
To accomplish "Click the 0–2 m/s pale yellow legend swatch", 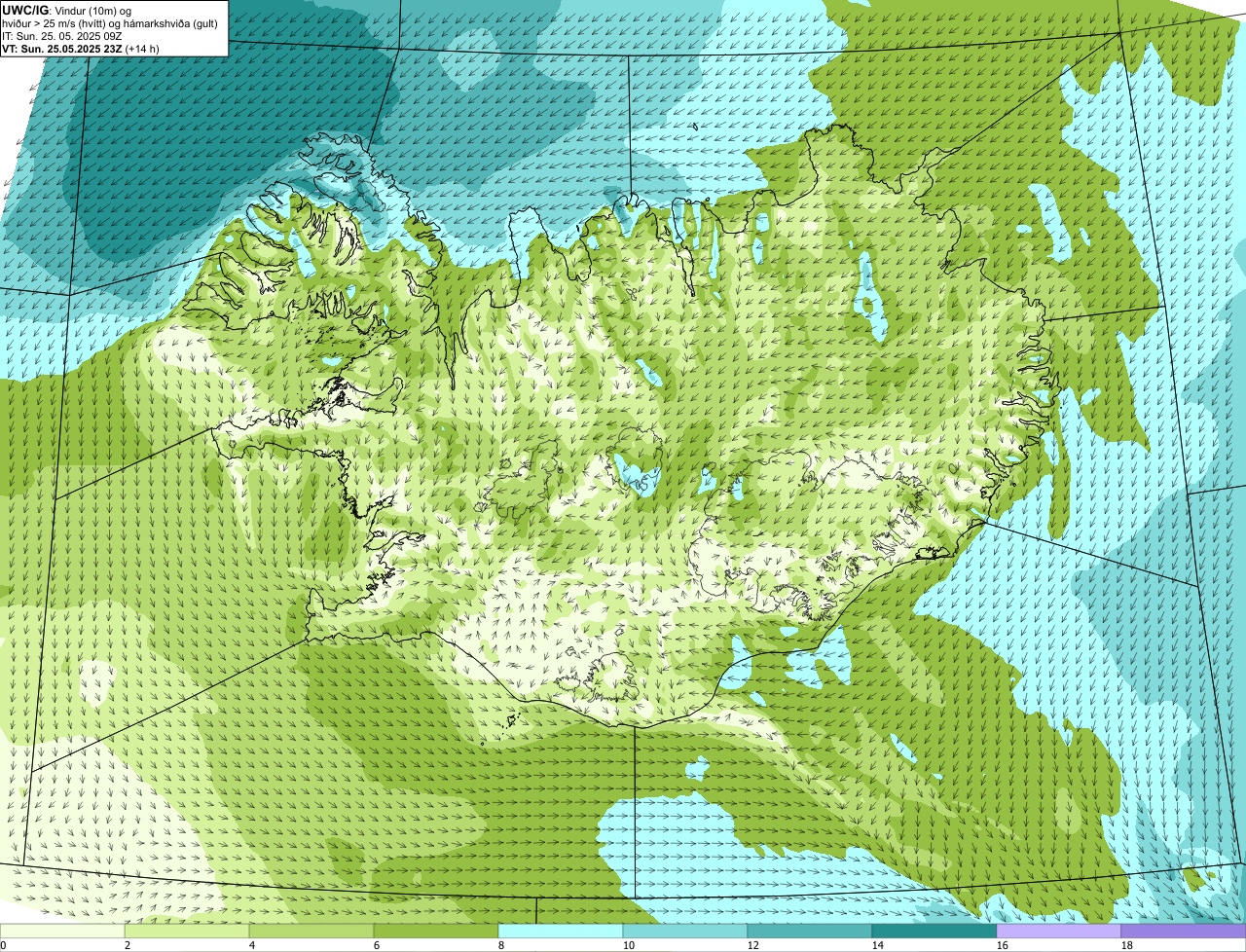I will 62,931.
